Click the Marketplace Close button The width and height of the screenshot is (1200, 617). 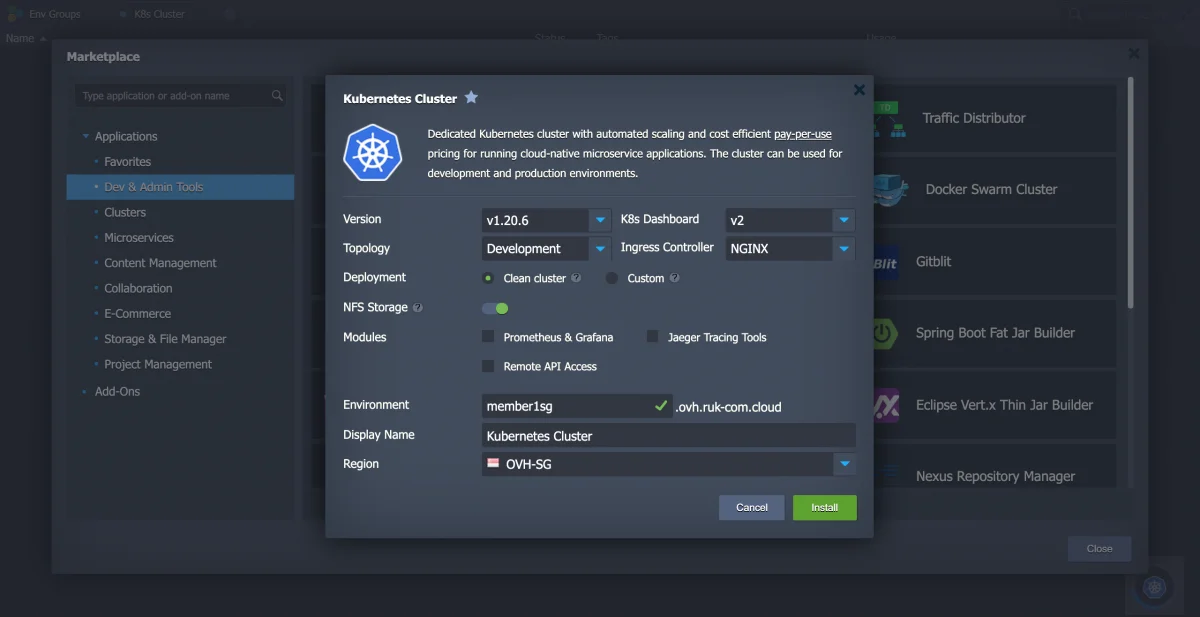(x=1100, y=548)
